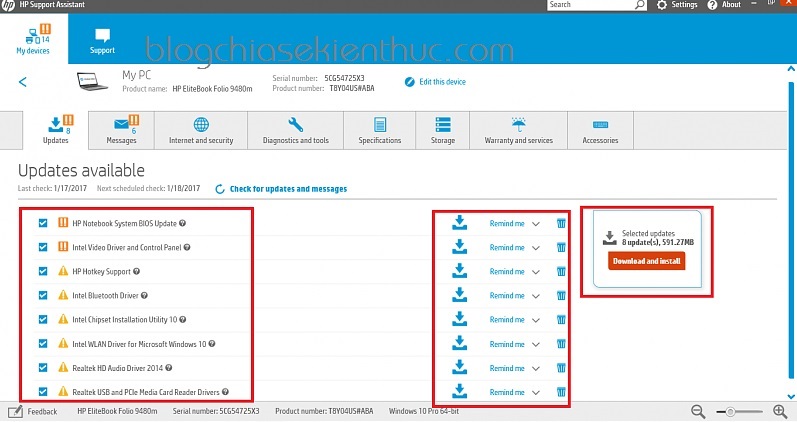Expand Remind me options for BIOS Update

tap(536, 224)
